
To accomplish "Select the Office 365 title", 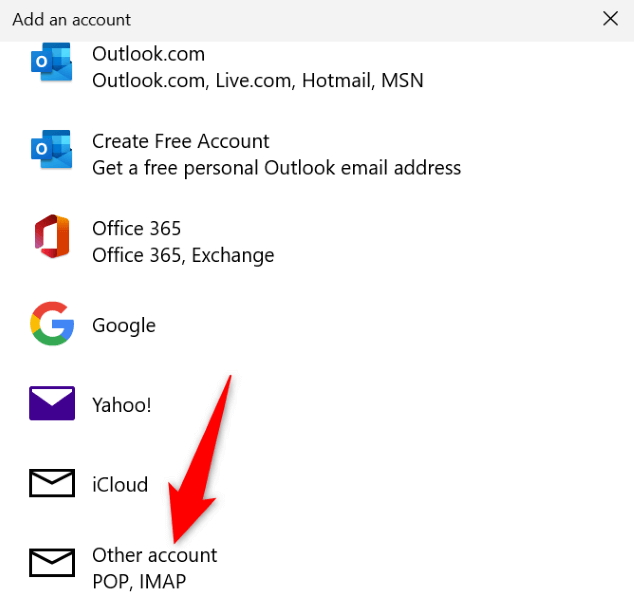I will click(x=137, y=229).
